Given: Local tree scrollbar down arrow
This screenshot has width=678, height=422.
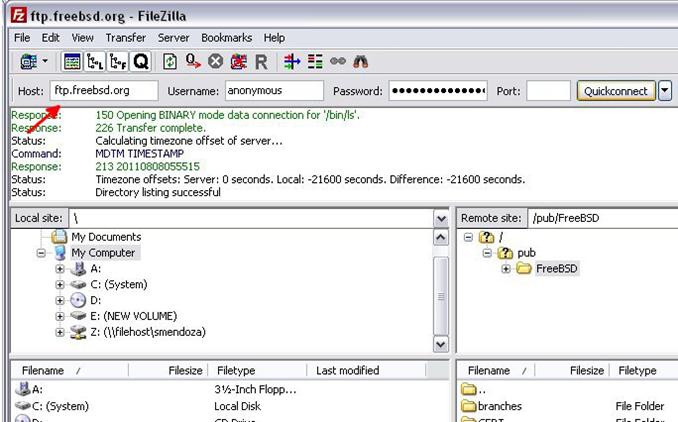Looking at the screenshot, I should point(441,345).
